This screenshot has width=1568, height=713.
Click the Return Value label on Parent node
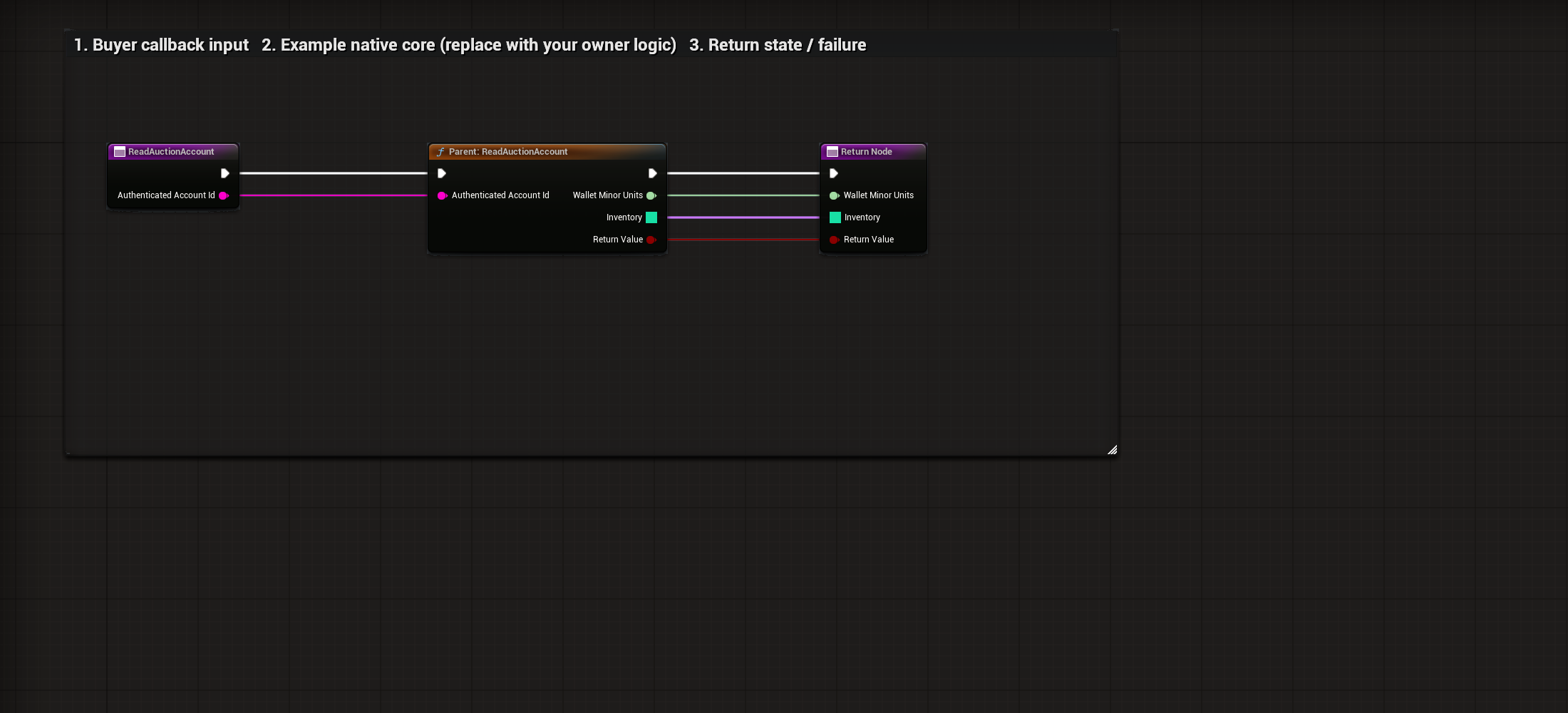pyautogui.click(x=618, y=240)
